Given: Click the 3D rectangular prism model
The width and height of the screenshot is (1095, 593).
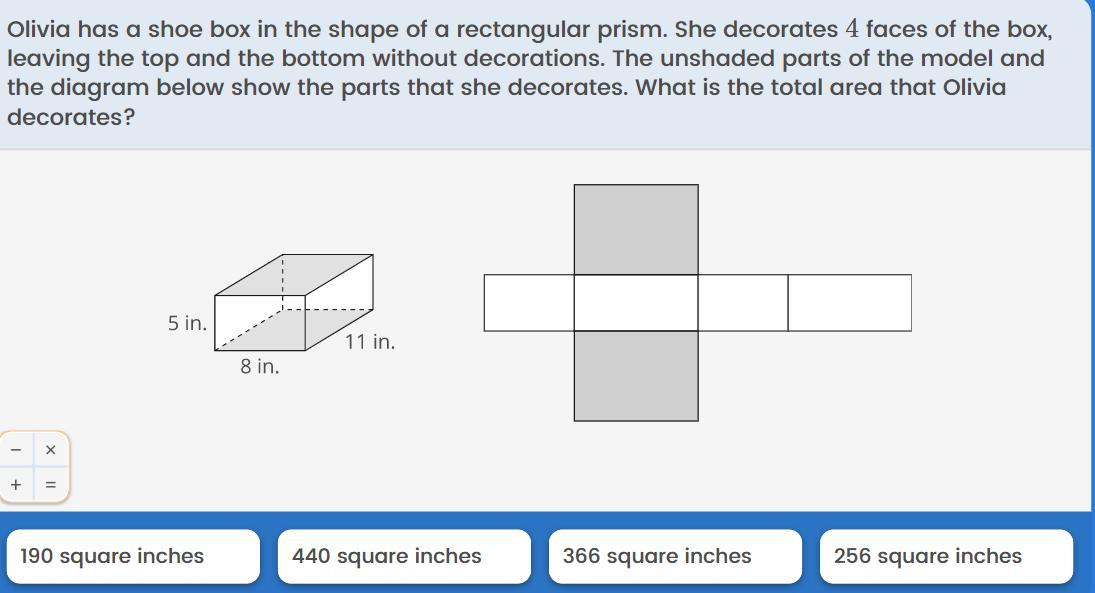Looking at the screenshot, I should pyautogui.click(x=294, y=302).
